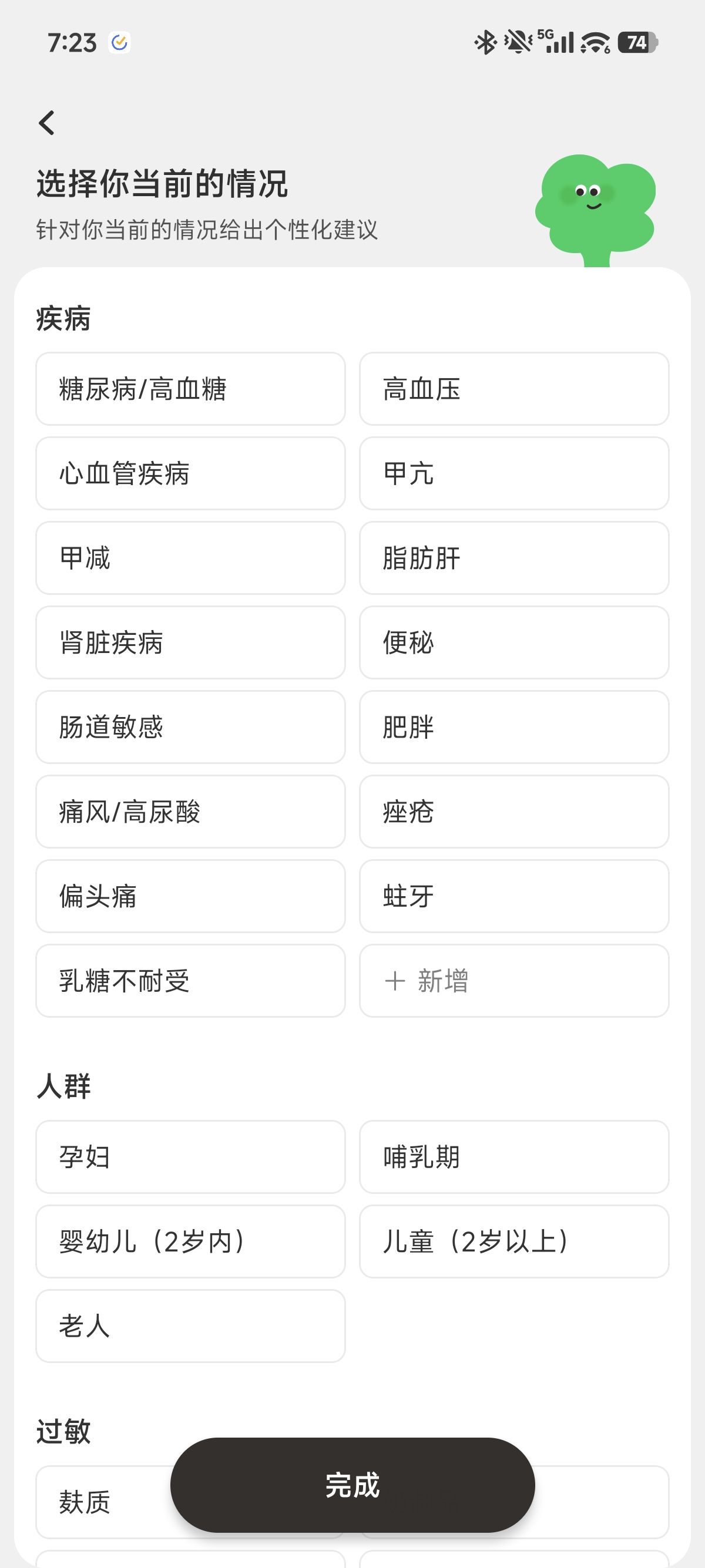
Task: Tap the 哺乳期 option
Action: 514,1156
